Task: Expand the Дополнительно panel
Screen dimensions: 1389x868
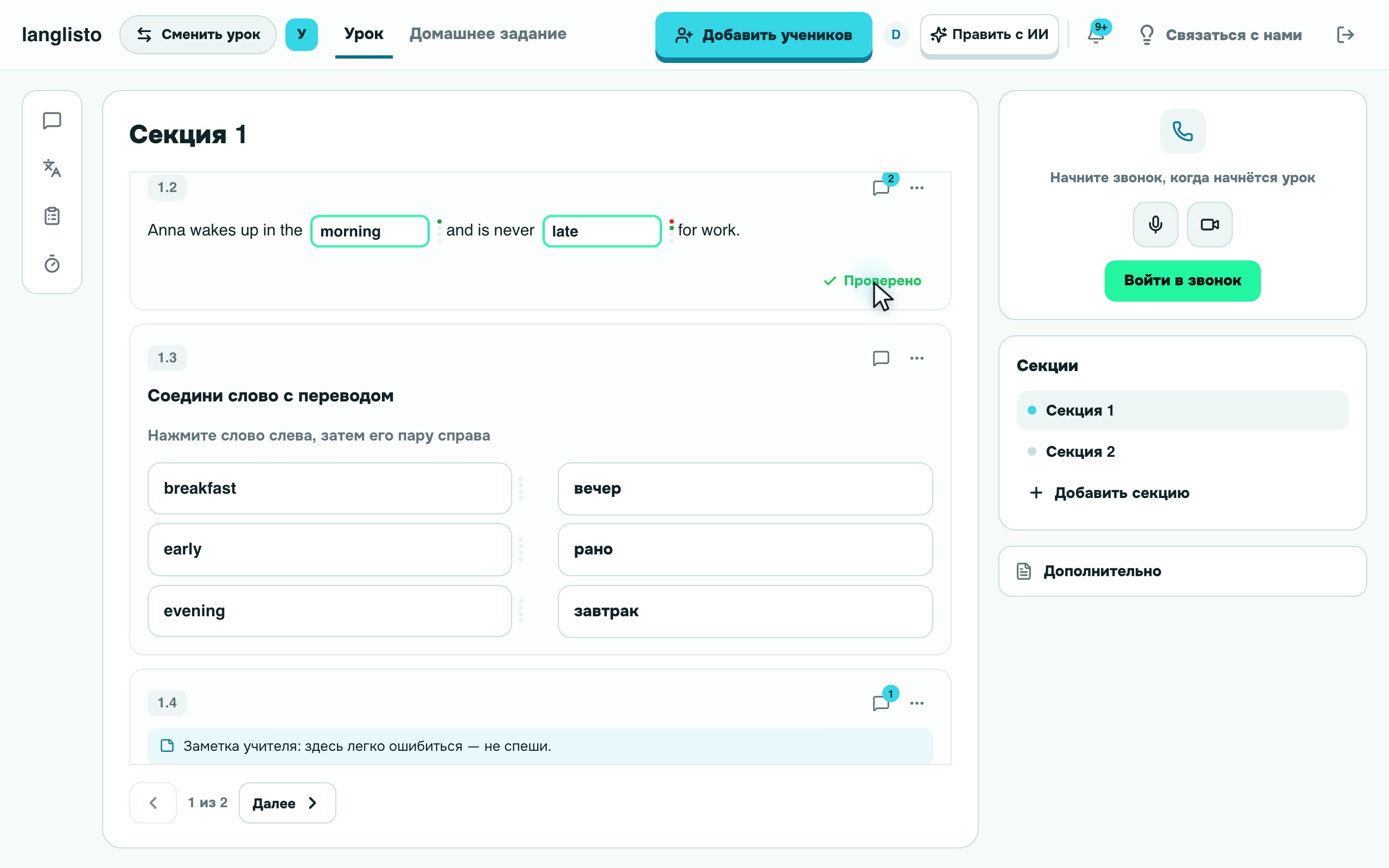Action: 1182,571
